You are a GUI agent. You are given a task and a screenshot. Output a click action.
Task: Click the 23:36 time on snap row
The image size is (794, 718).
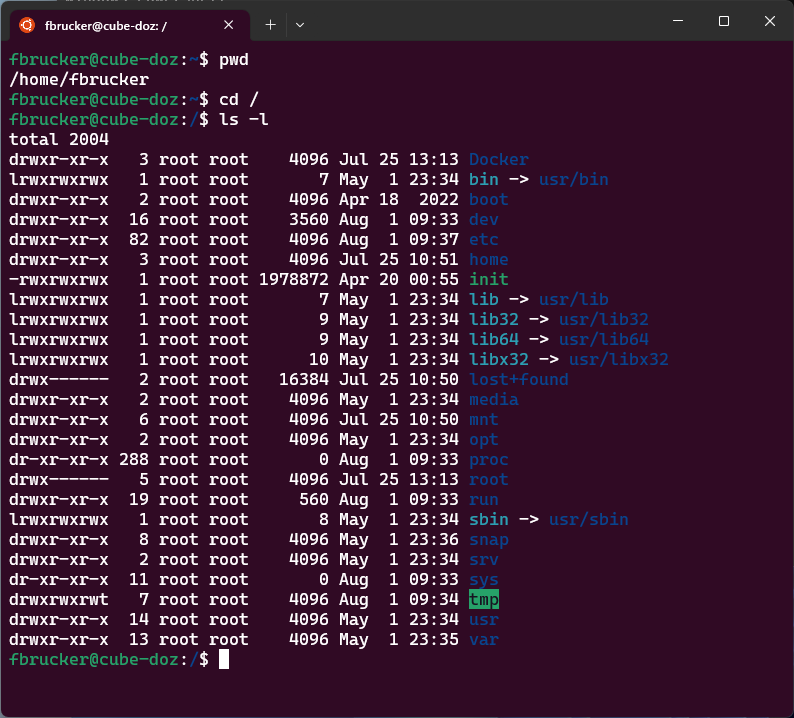(x=433, y=540)
